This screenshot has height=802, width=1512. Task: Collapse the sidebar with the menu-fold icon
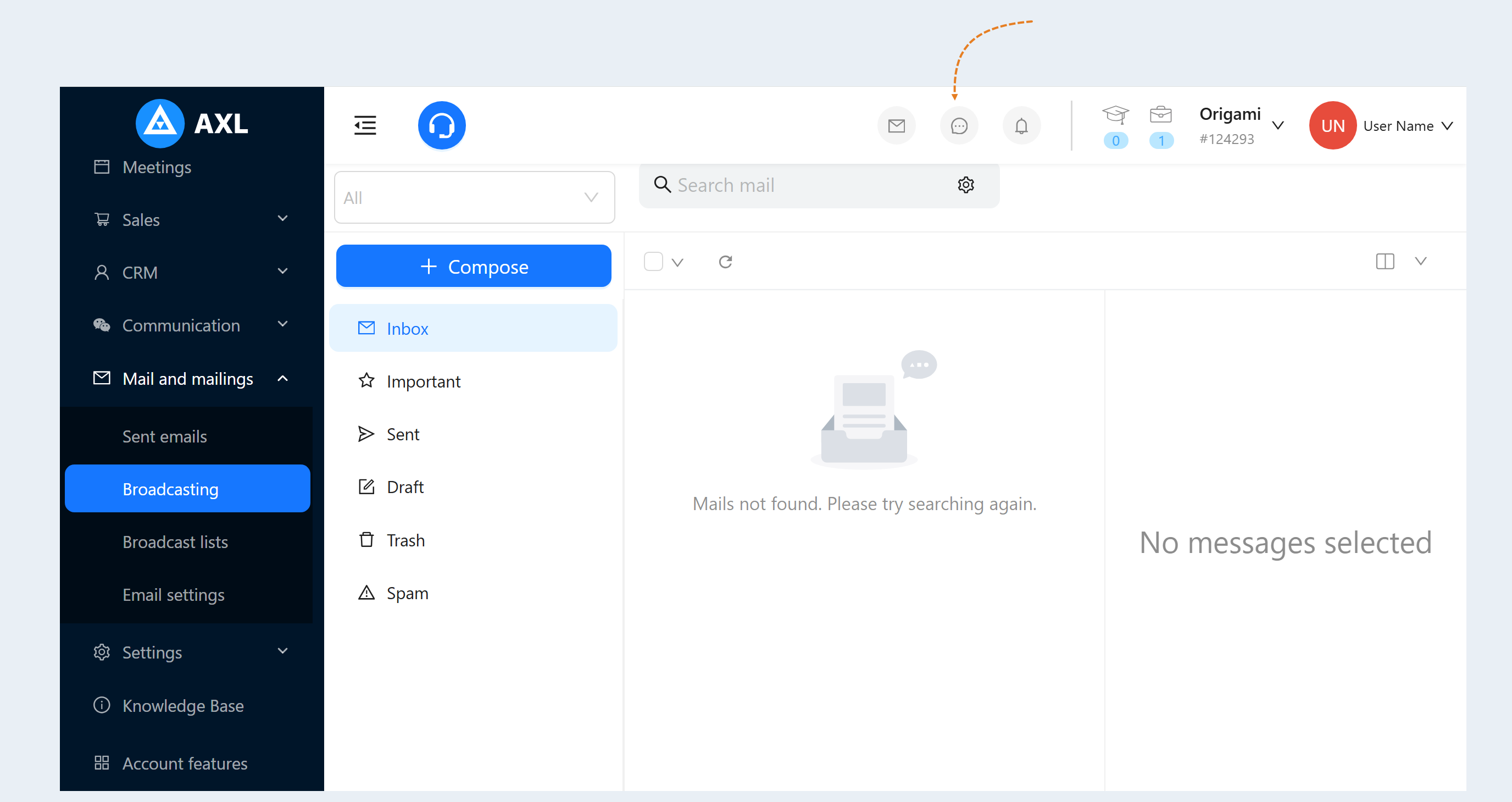coord(365,125)
